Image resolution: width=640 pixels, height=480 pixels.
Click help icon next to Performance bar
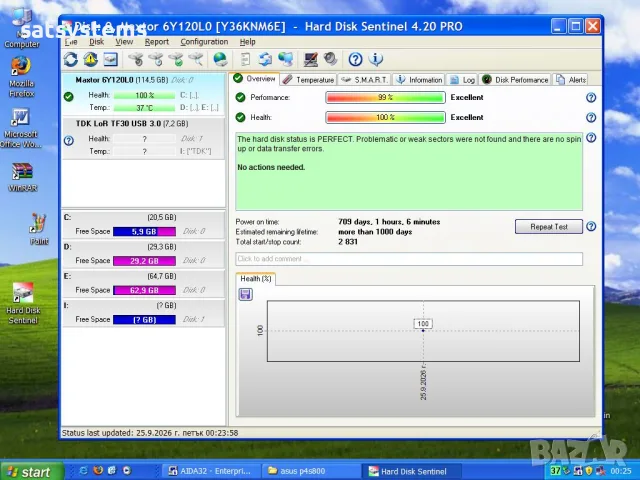tap(591, 98)
